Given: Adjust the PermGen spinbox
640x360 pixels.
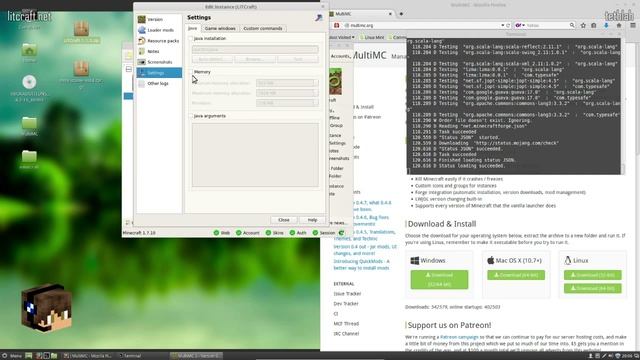Looking at the screenshot, I should tap(287, 103).
